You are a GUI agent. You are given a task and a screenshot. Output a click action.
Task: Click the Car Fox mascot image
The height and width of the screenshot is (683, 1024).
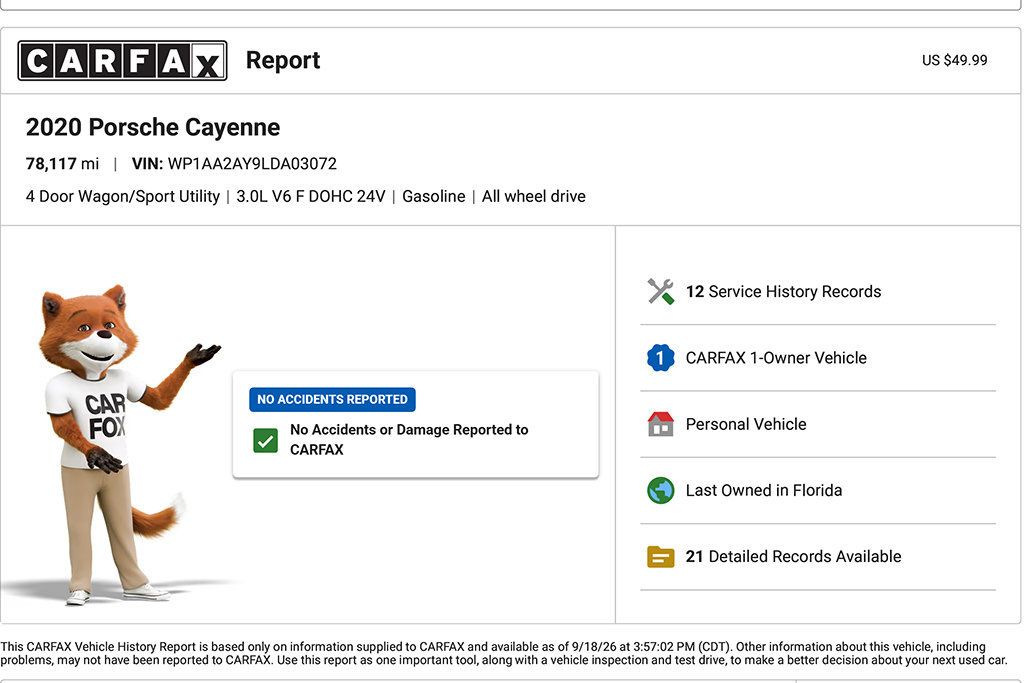(x=124, y=444)
